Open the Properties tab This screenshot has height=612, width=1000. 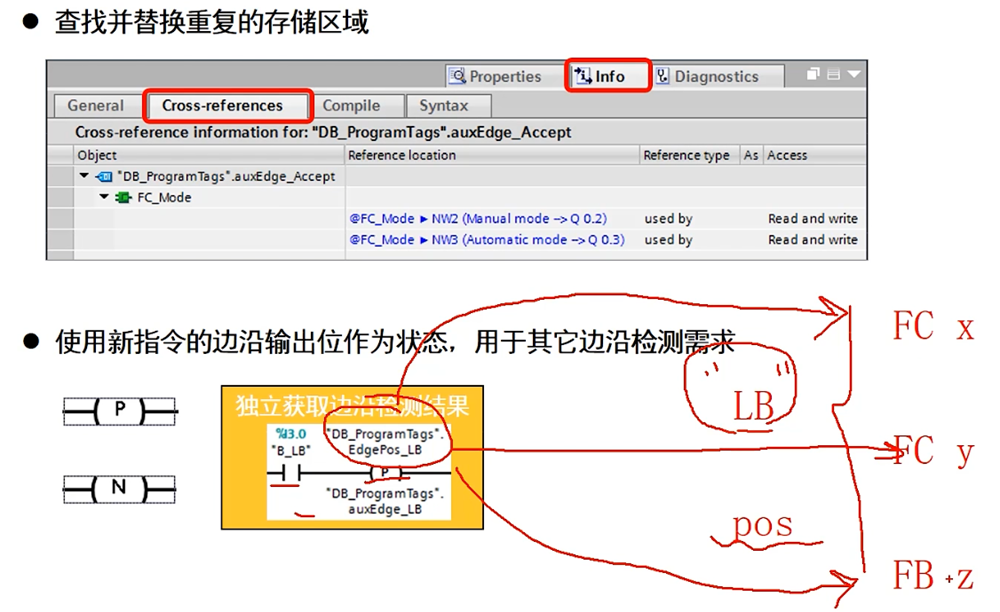coord(495,76)
